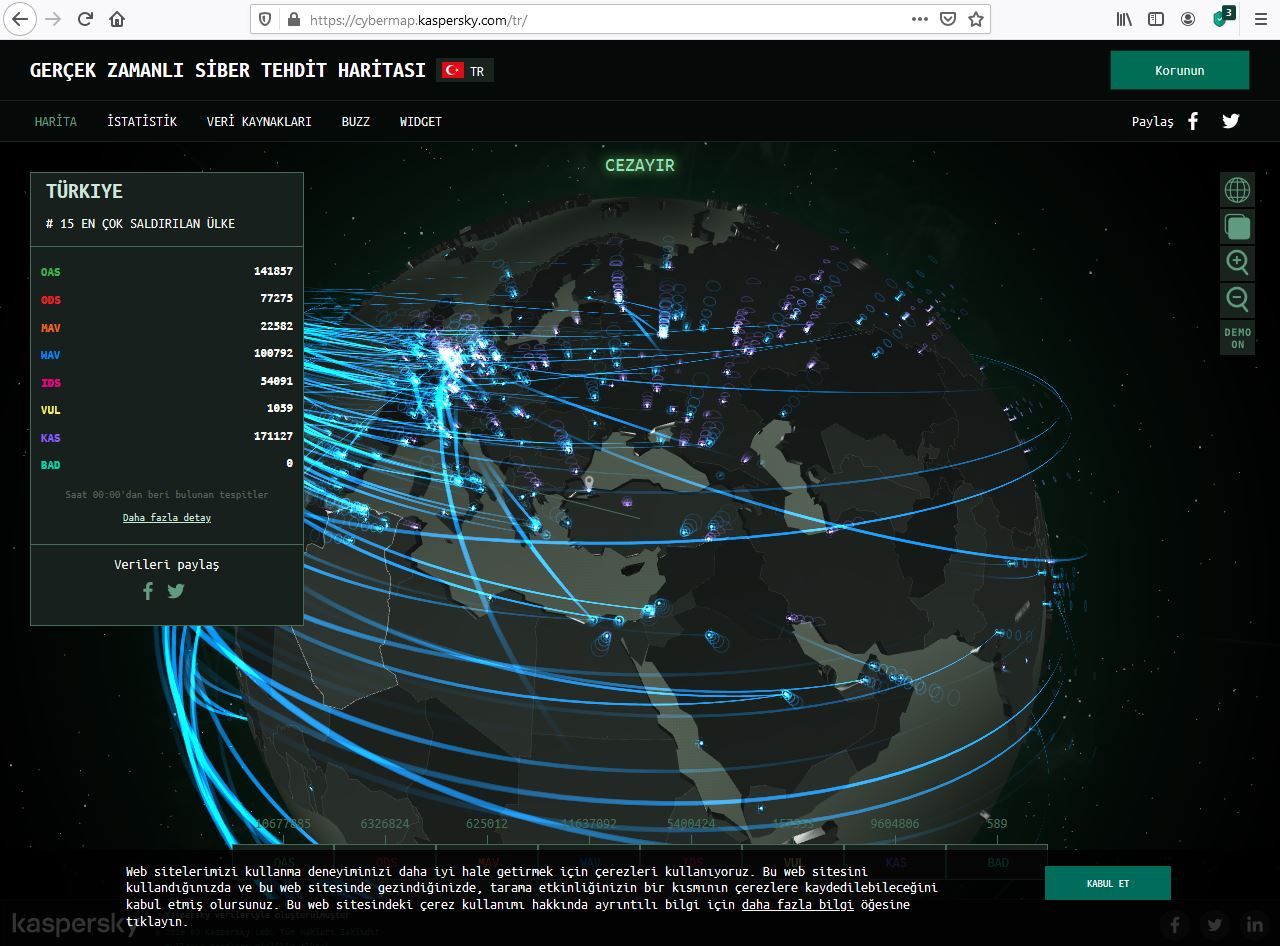The width and height of the screenshot is (1280, 946).
Task: Click the Korunun button
Action: 1180,70
